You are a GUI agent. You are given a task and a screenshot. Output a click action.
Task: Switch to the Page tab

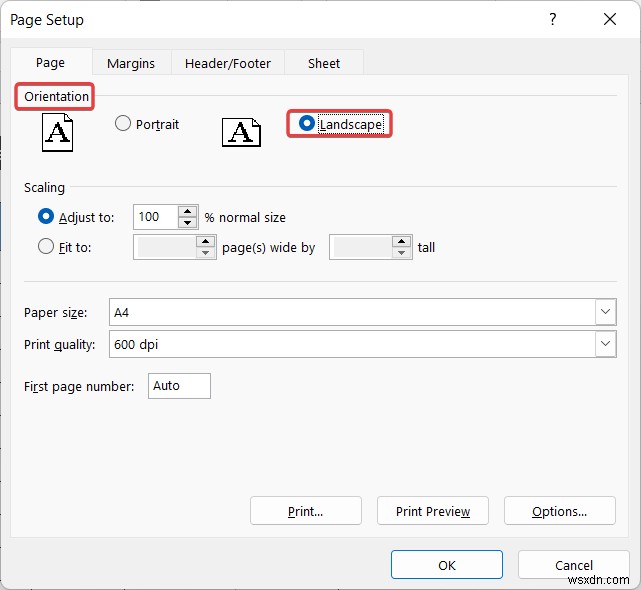[51, 63]
